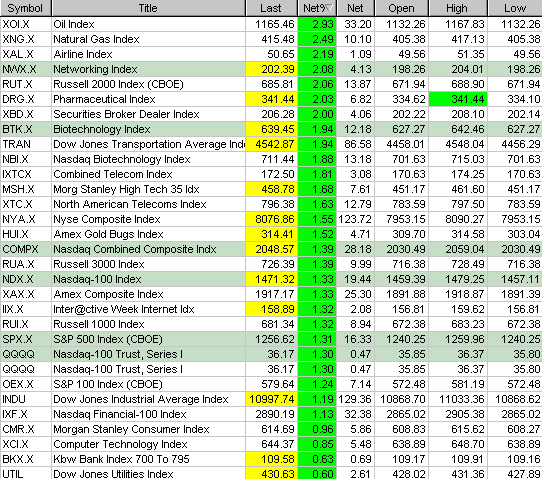Sort by the Last column header
This screenshot has height=479, width=542.
click(271, 8)
